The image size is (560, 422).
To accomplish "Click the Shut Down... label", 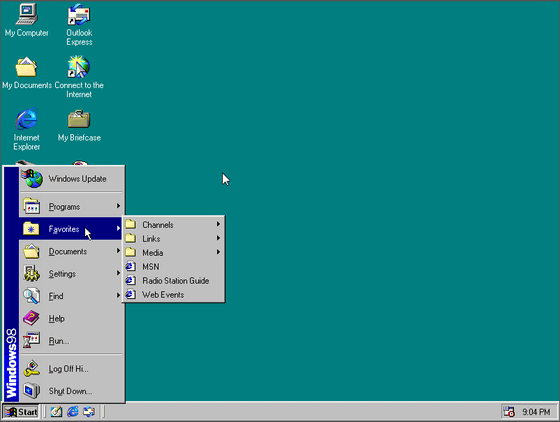I will 70,391.
